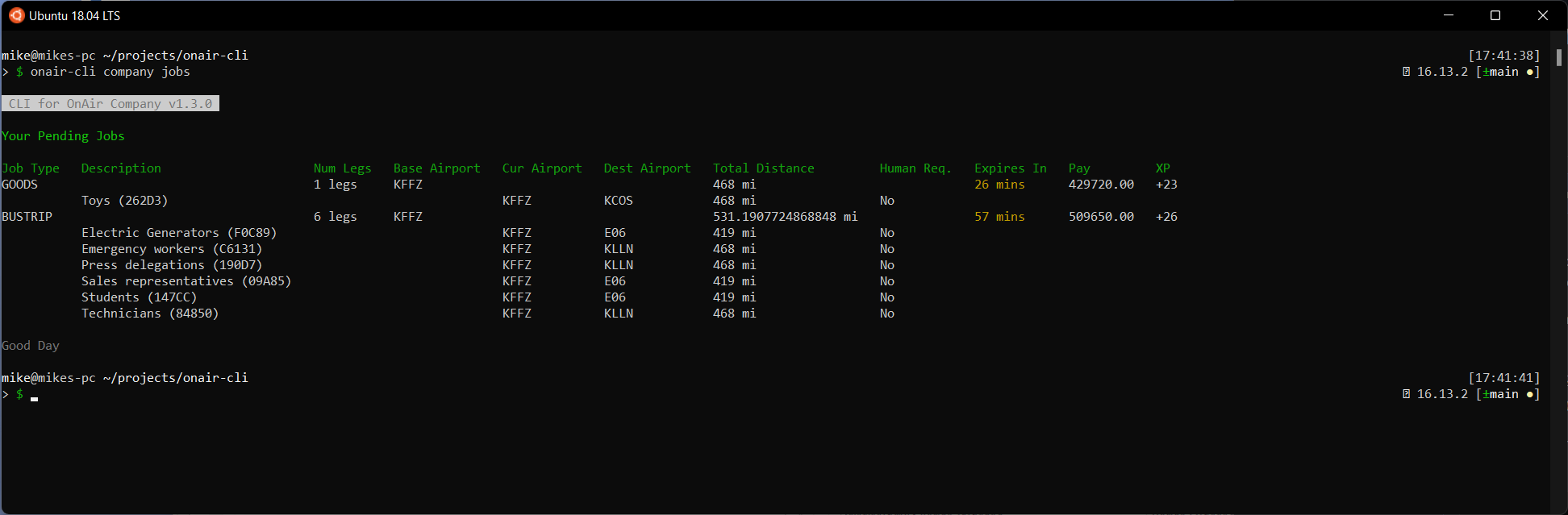Click the '+23' XP value
Image resolution: width=1568 pixels, height=515 pixels.
[x=1167, y=185]
